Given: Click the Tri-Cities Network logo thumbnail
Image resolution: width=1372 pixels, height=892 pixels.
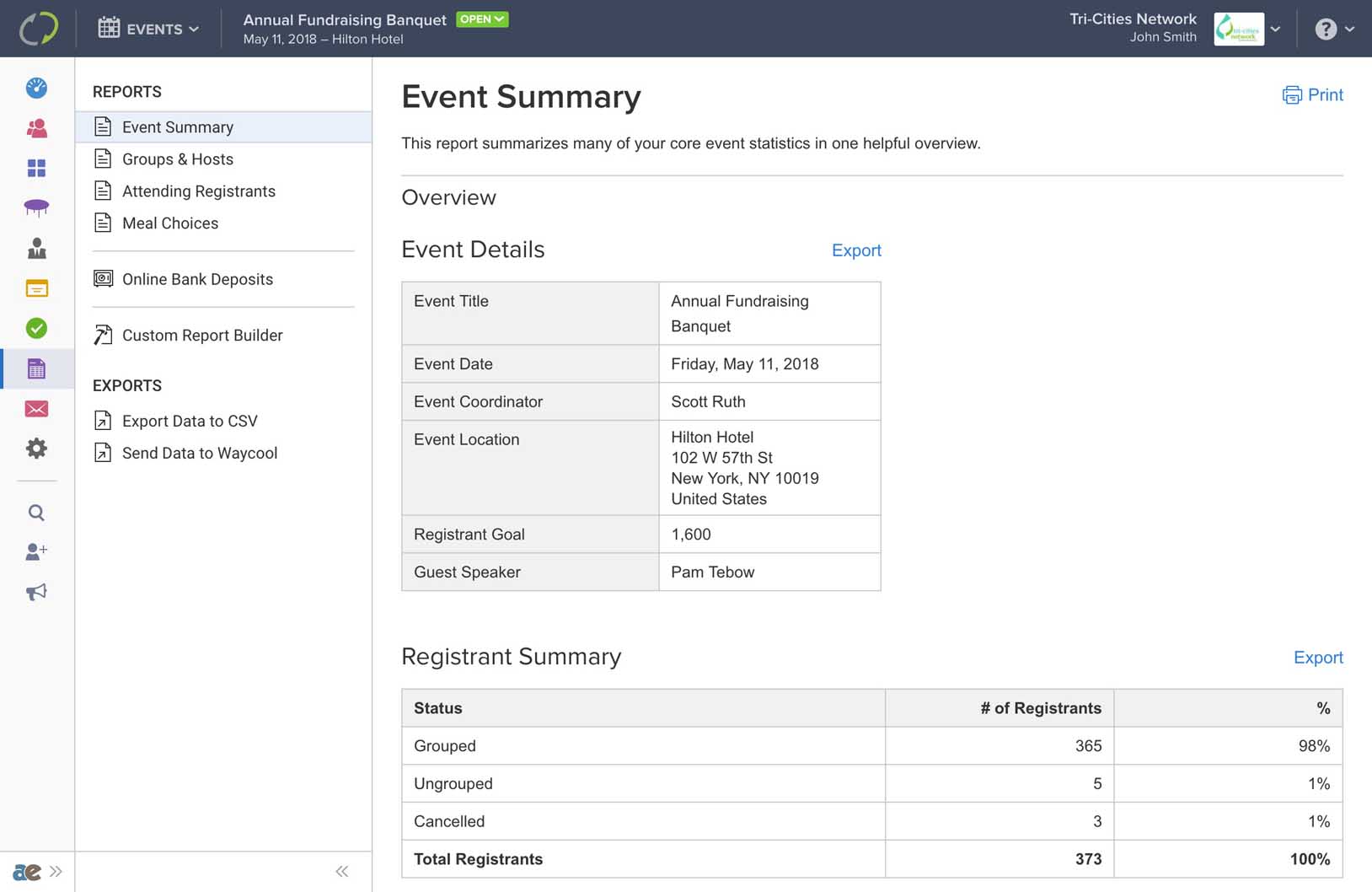Looking at the screenshot, I should point(1238,29).
